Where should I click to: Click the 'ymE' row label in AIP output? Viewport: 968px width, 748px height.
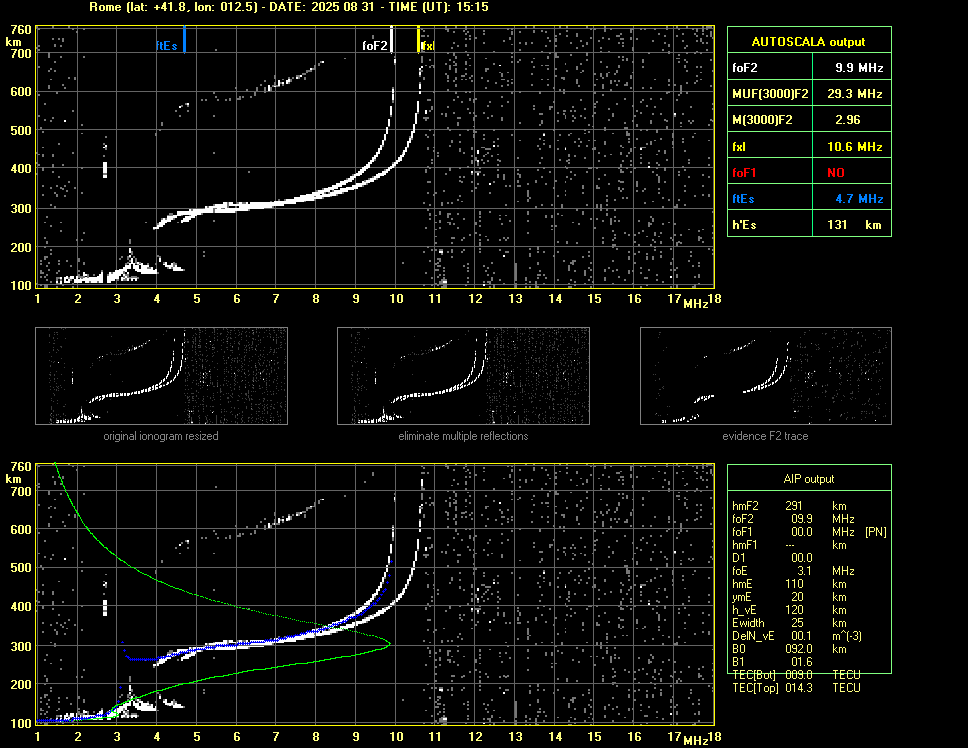point(742,597)
